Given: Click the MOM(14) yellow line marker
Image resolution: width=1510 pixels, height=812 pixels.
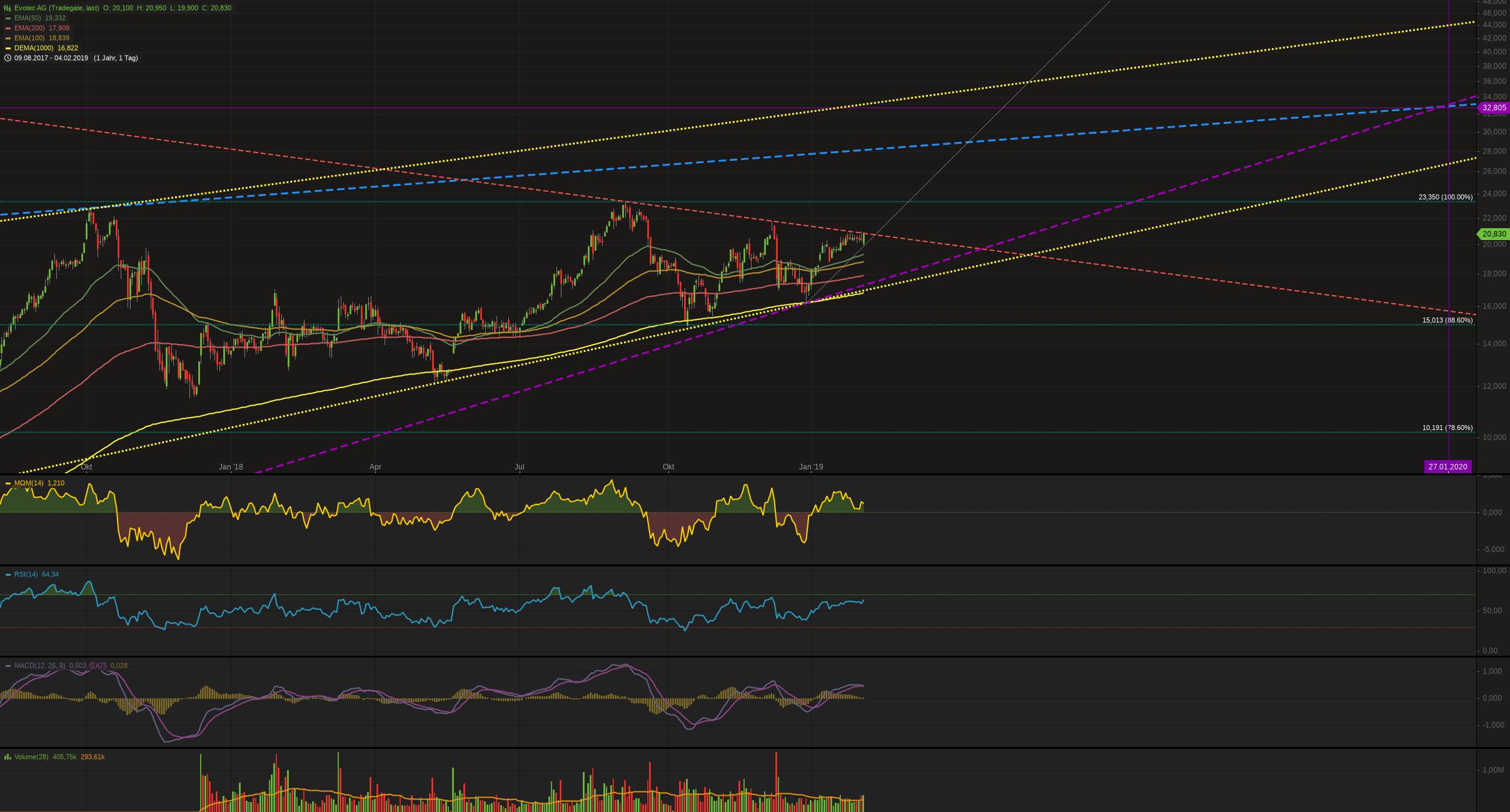Looking at the screenshot, I should (8, 483).
